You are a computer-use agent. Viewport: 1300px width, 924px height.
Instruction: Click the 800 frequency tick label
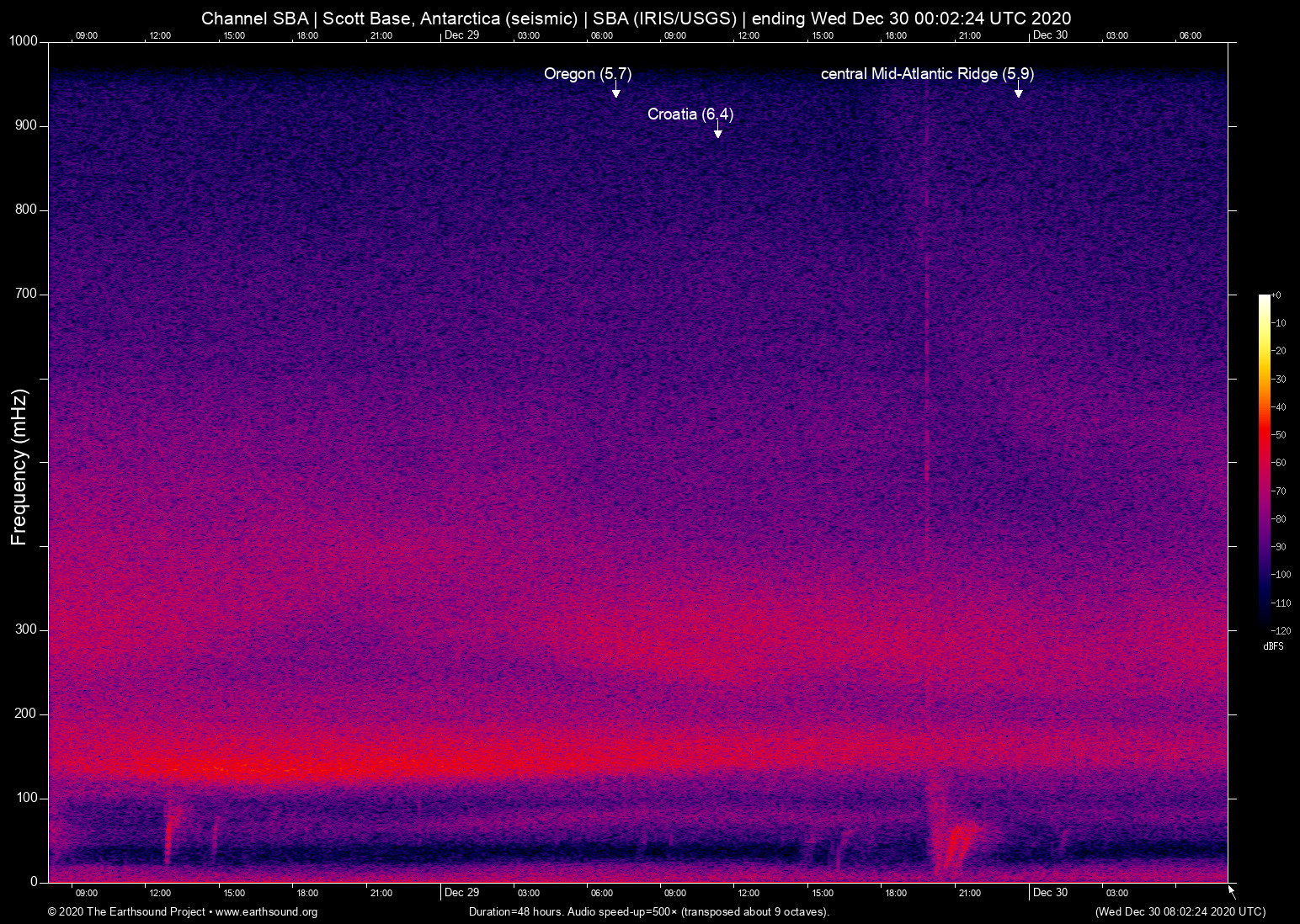click(26, 210)
